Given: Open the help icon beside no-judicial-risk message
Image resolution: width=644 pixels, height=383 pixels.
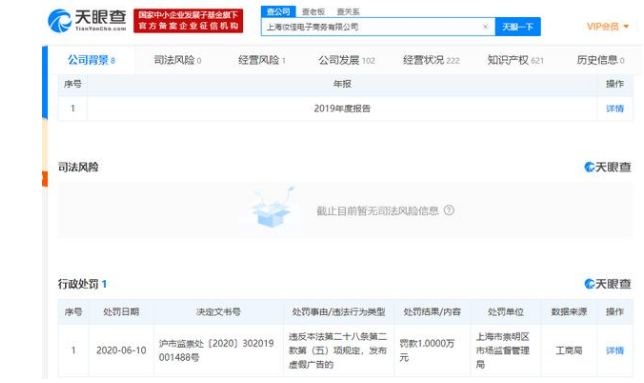Looking at the screenshot, I should tap(449, 211).
